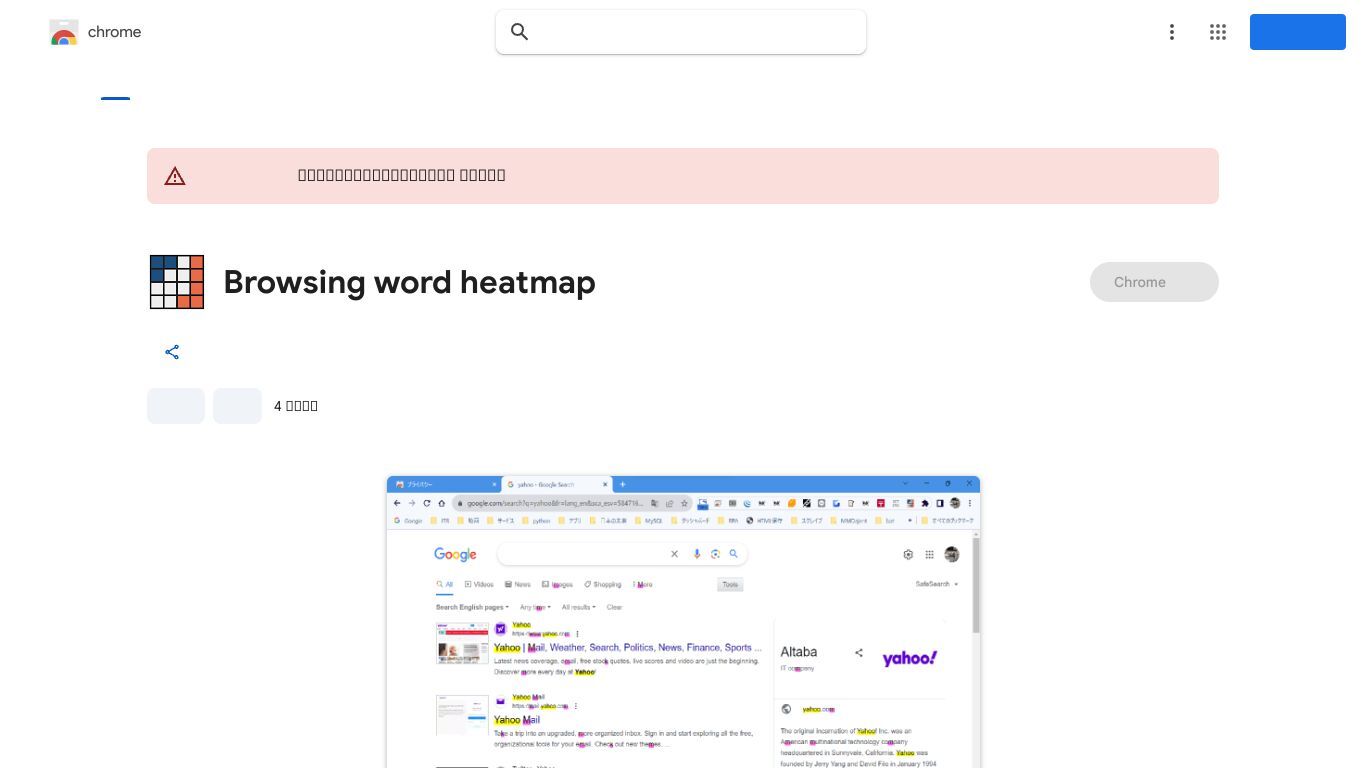Screen dimensions: 1366x768
Task: Click the user count text starting with 4
Action: tap(296, 406)
